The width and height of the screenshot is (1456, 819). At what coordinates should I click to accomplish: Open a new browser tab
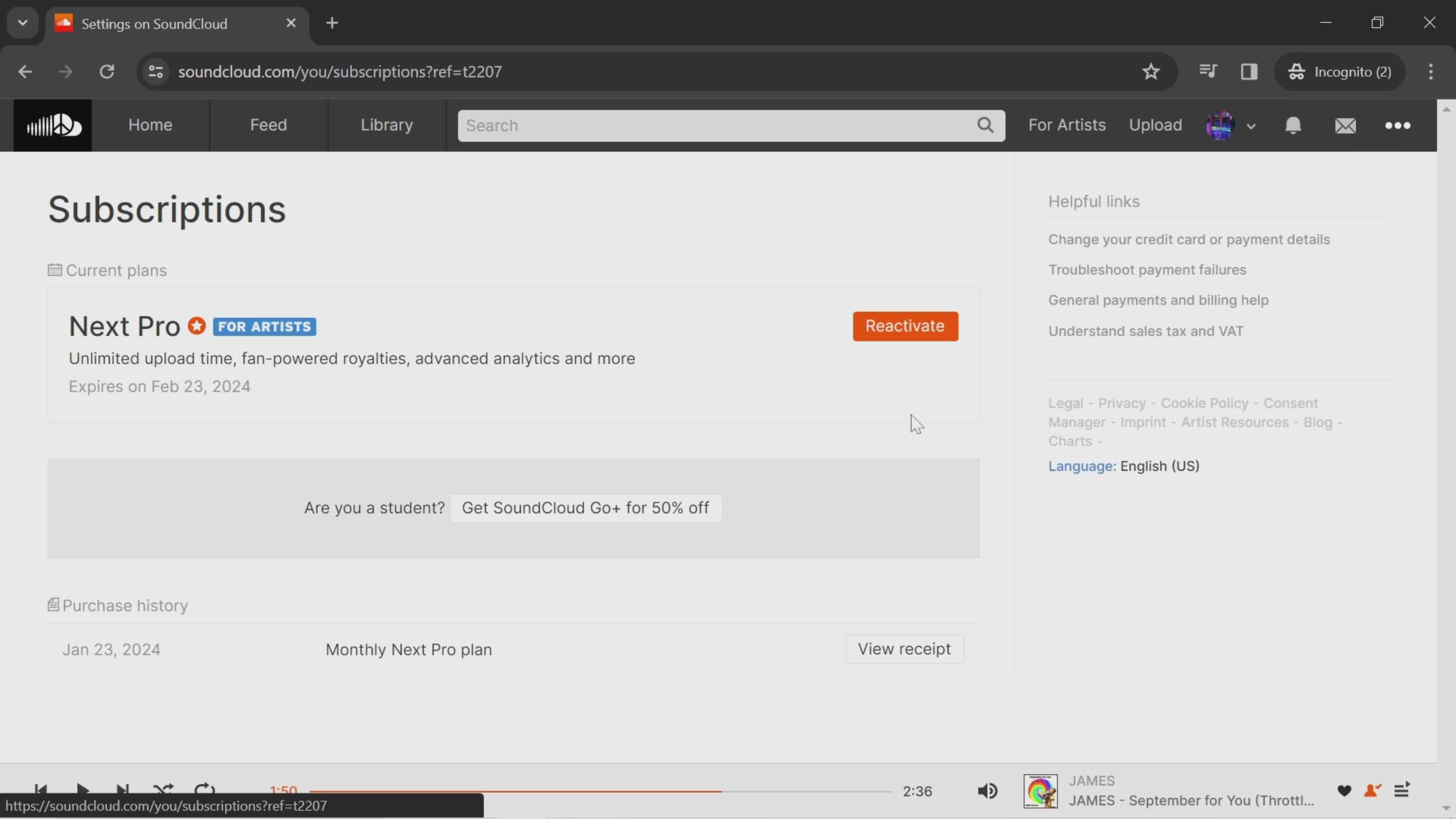click(333, 23)
